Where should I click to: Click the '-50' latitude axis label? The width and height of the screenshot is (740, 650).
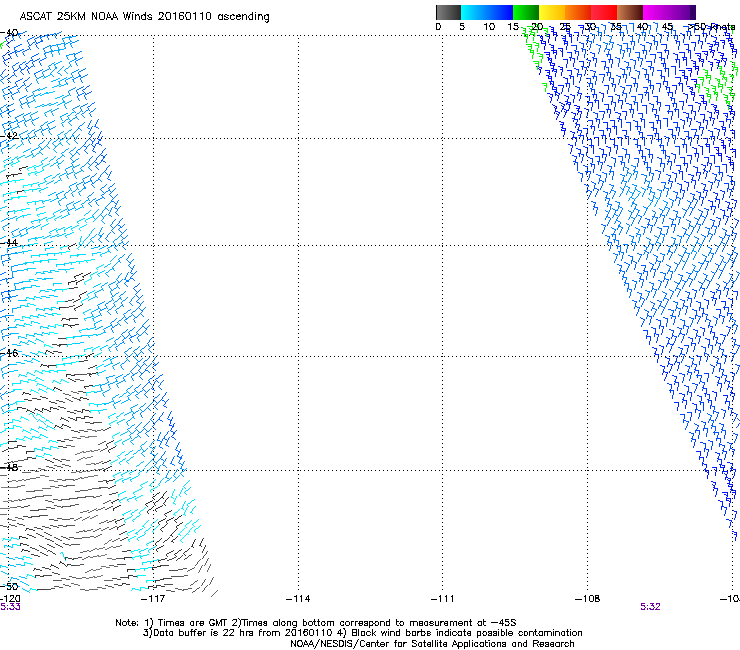tap(9, 586)
